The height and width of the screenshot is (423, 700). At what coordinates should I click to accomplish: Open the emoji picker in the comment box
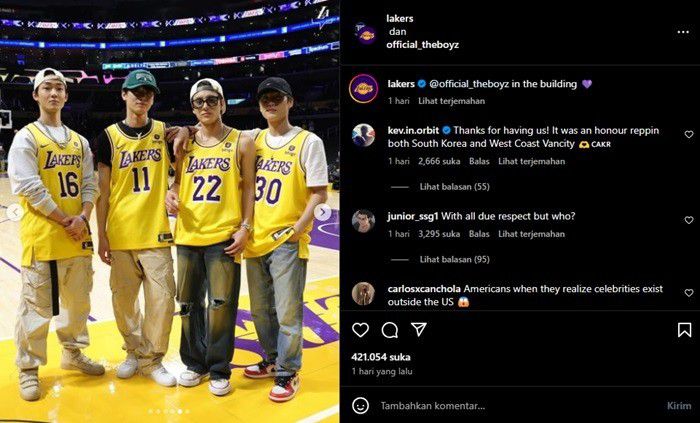pyautogui.click(x=361, y=405)
